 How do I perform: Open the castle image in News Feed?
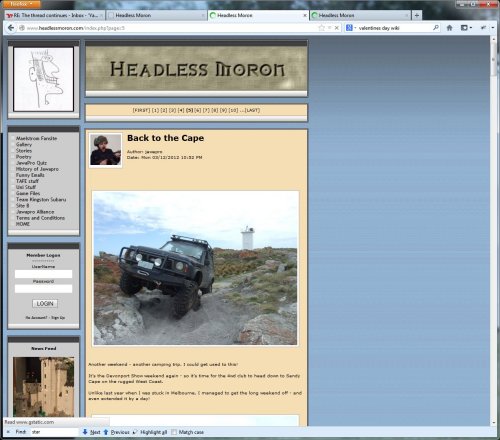[44, 387]
